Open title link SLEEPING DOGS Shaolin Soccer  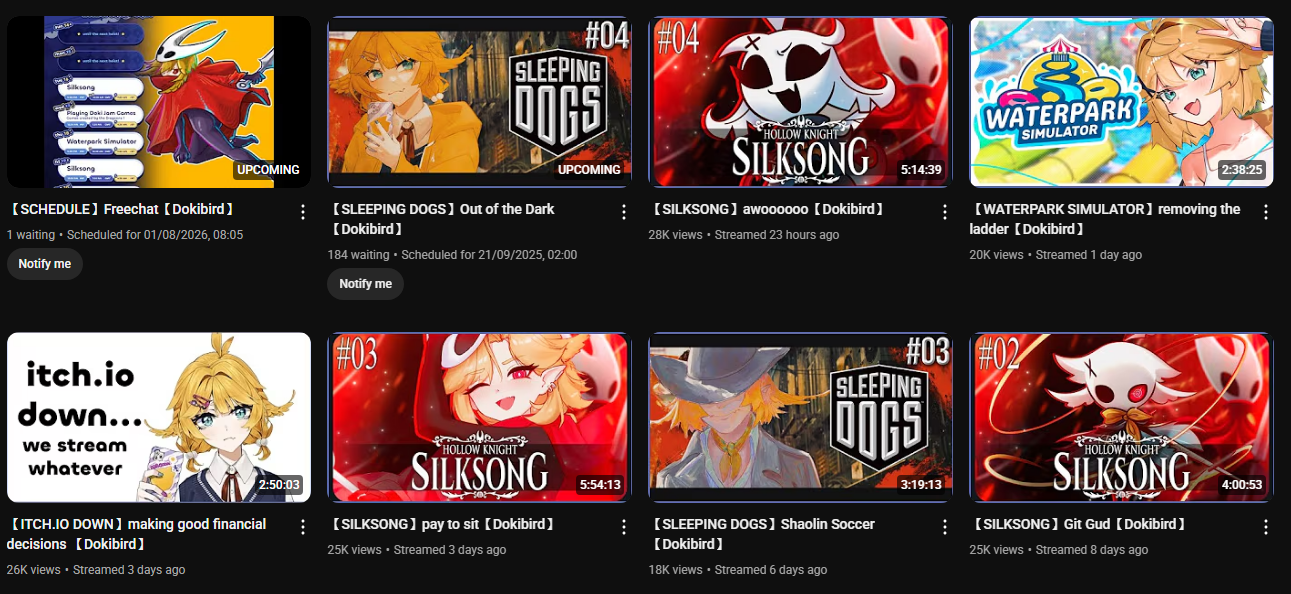(763, 534)
